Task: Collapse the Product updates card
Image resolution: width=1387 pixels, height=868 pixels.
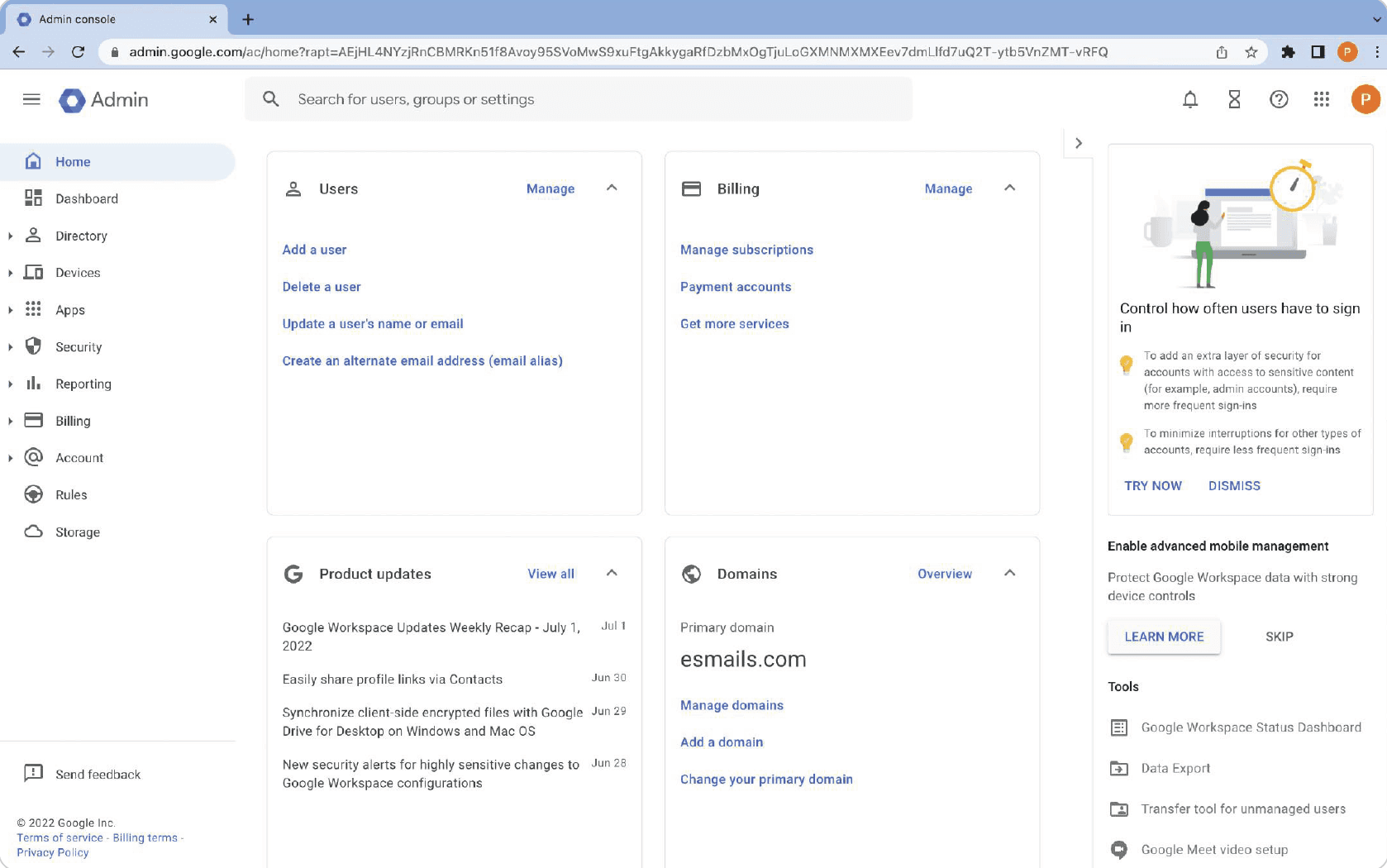Action: 612,573
